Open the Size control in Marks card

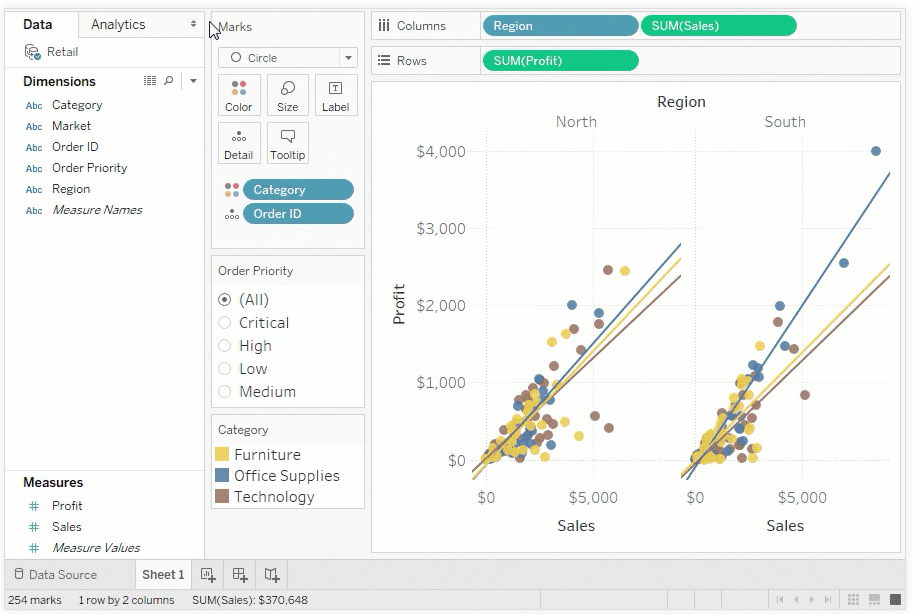click(288, 95)
